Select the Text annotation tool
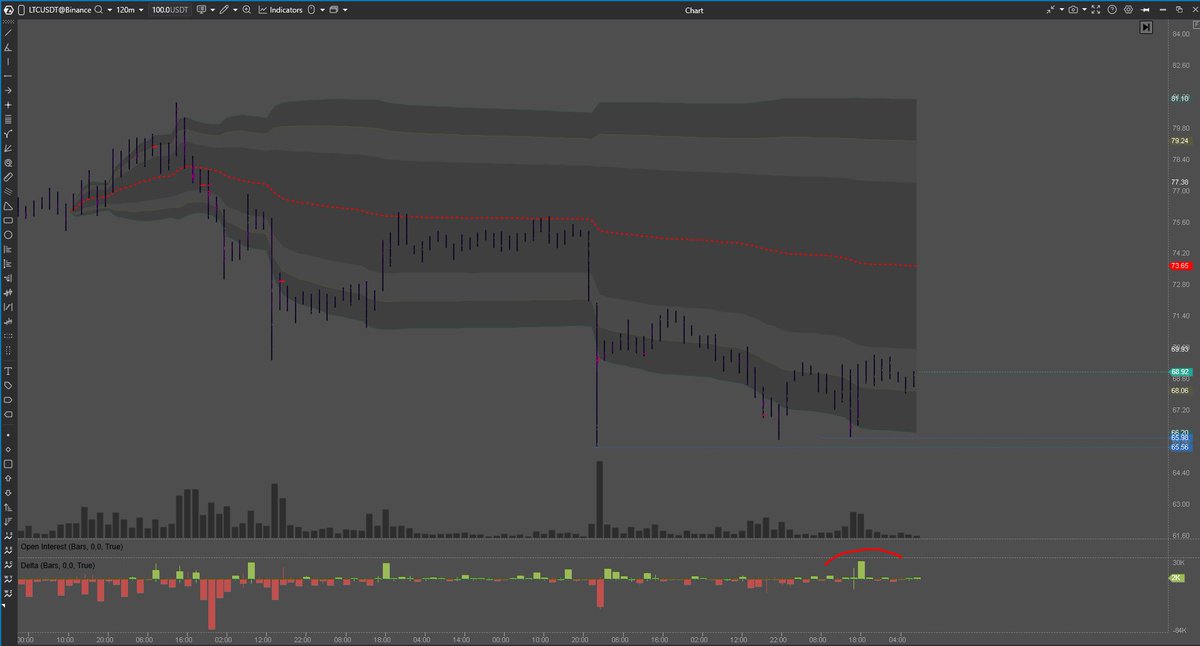Screen dimensions: 1200x646 pos(8,370)
